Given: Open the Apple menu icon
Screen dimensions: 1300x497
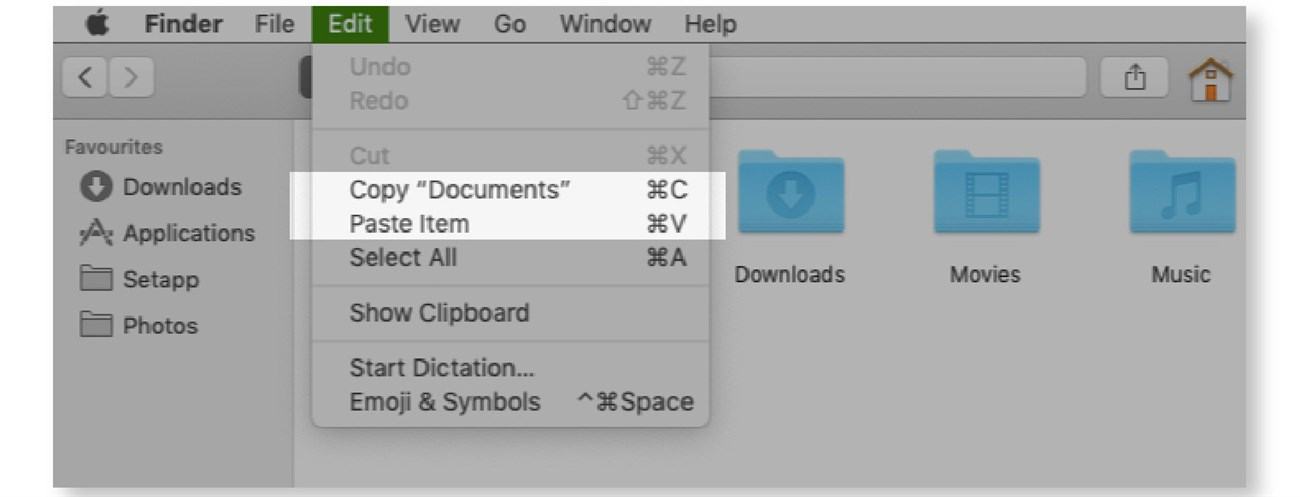Looking at the screenshot, I should [x=97, y=24].
